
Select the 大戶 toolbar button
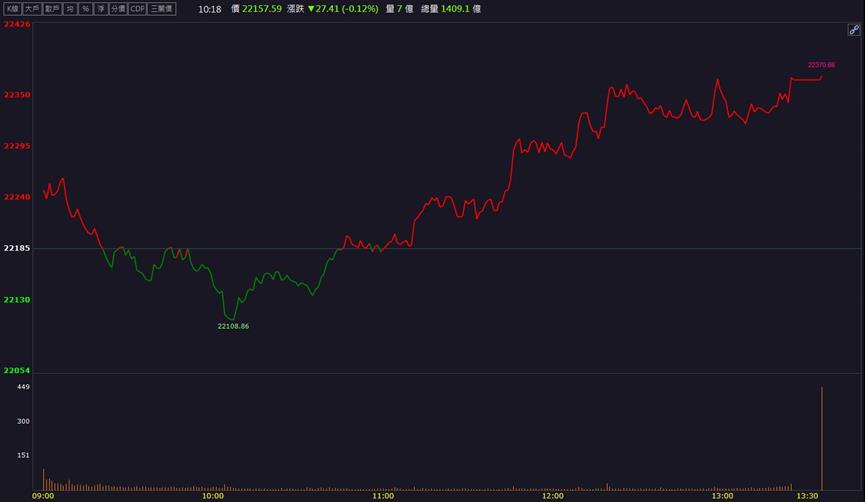pyautogui.click(x=32, y=9)
